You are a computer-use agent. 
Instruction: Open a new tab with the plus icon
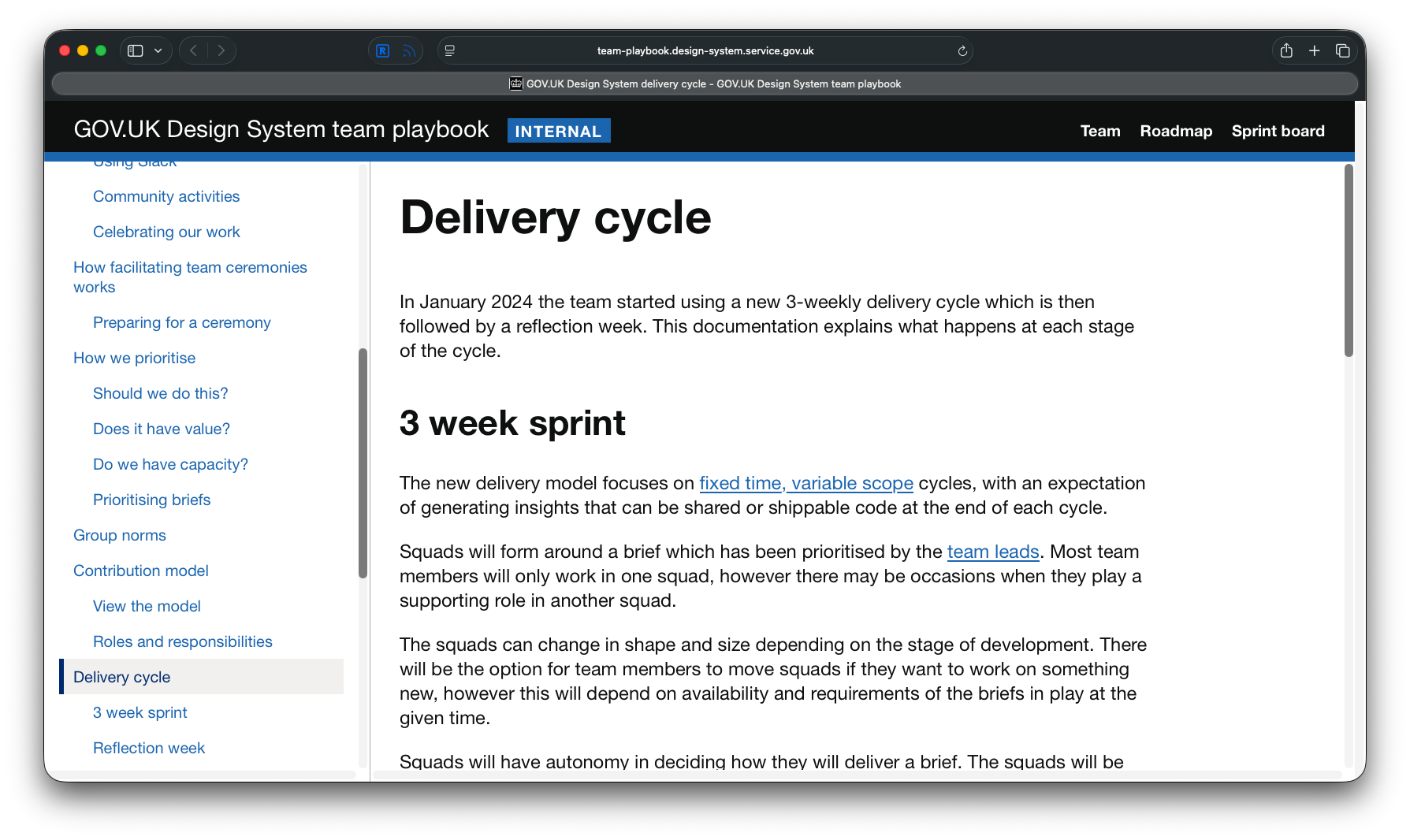(x=1315, y=50)
